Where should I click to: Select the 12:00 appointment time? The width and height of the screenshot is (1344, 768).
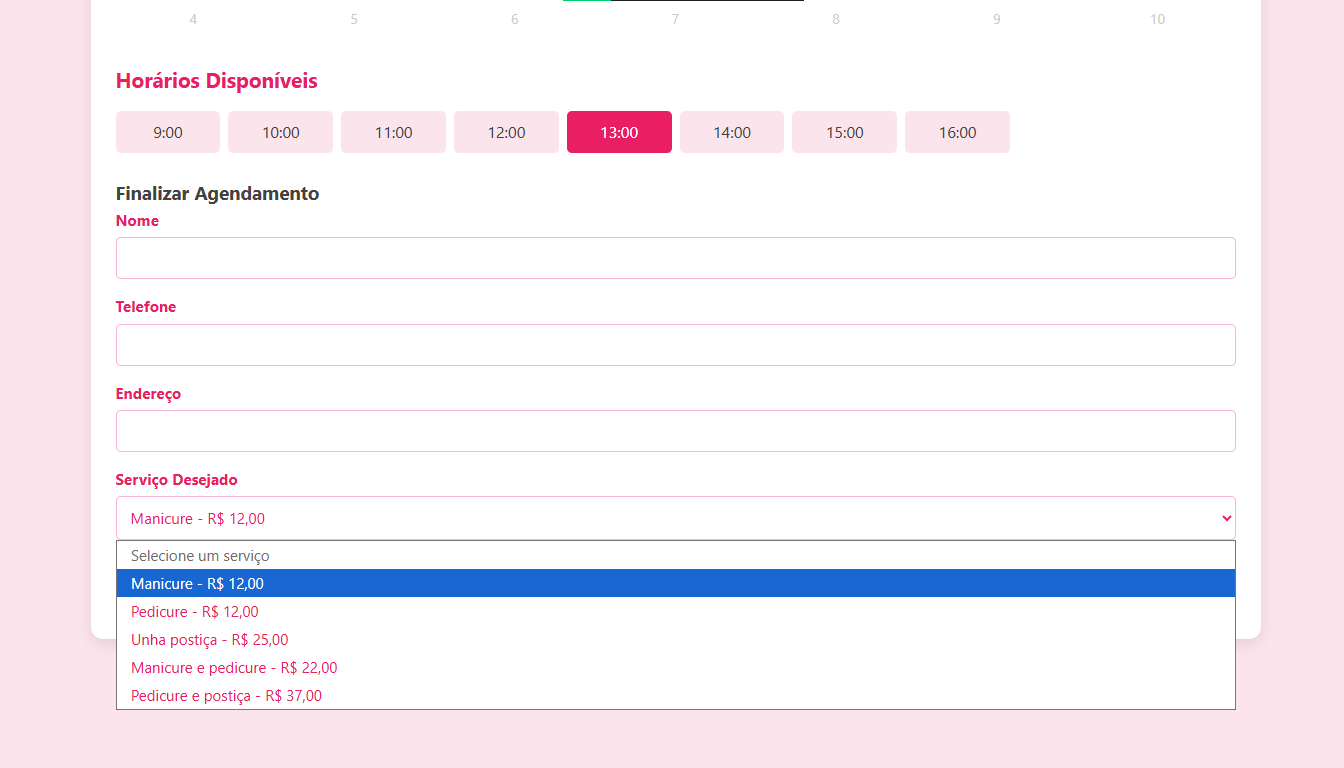pyautogui.click(x=506, y=132)
